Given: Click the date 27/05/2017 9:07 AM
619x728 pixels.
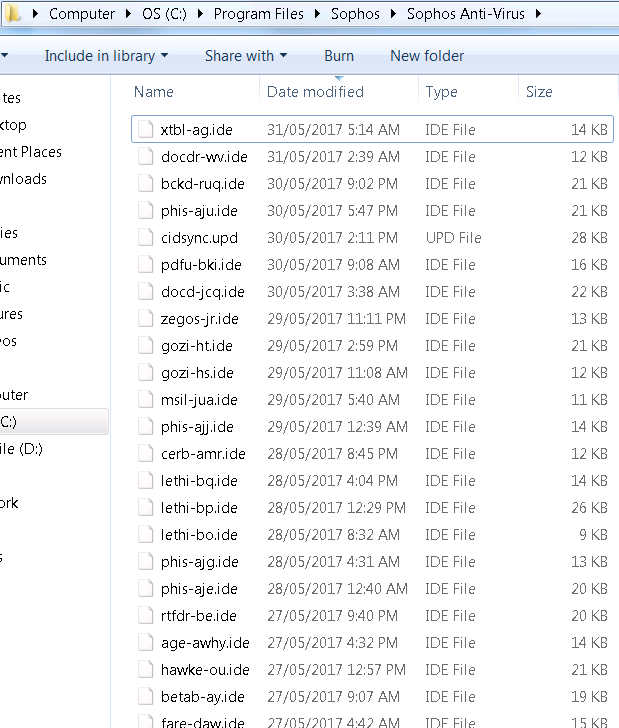Looking at the screenshot, I should [333, 696].
